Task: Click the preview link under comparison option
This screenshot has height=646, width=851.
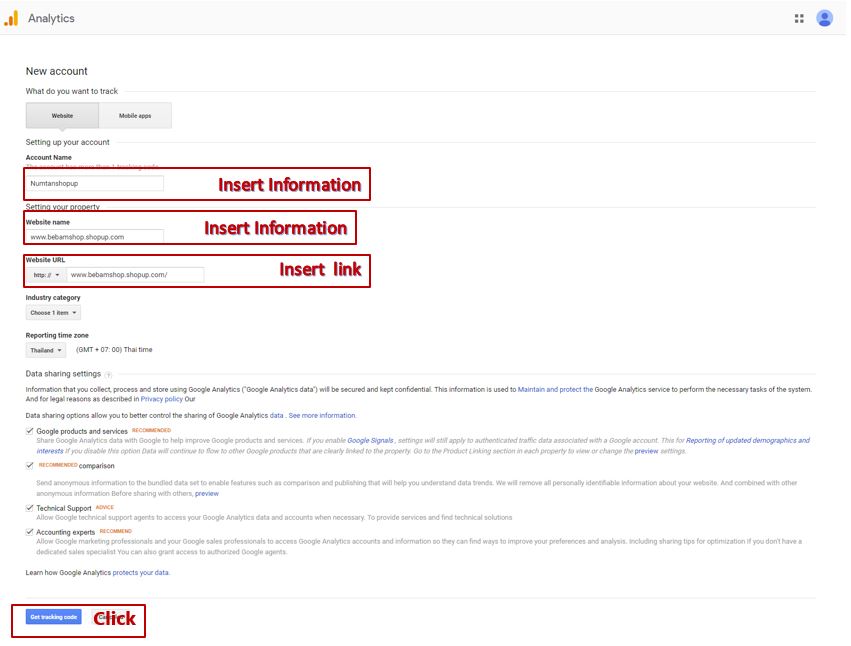Action: tap(207, 494)
